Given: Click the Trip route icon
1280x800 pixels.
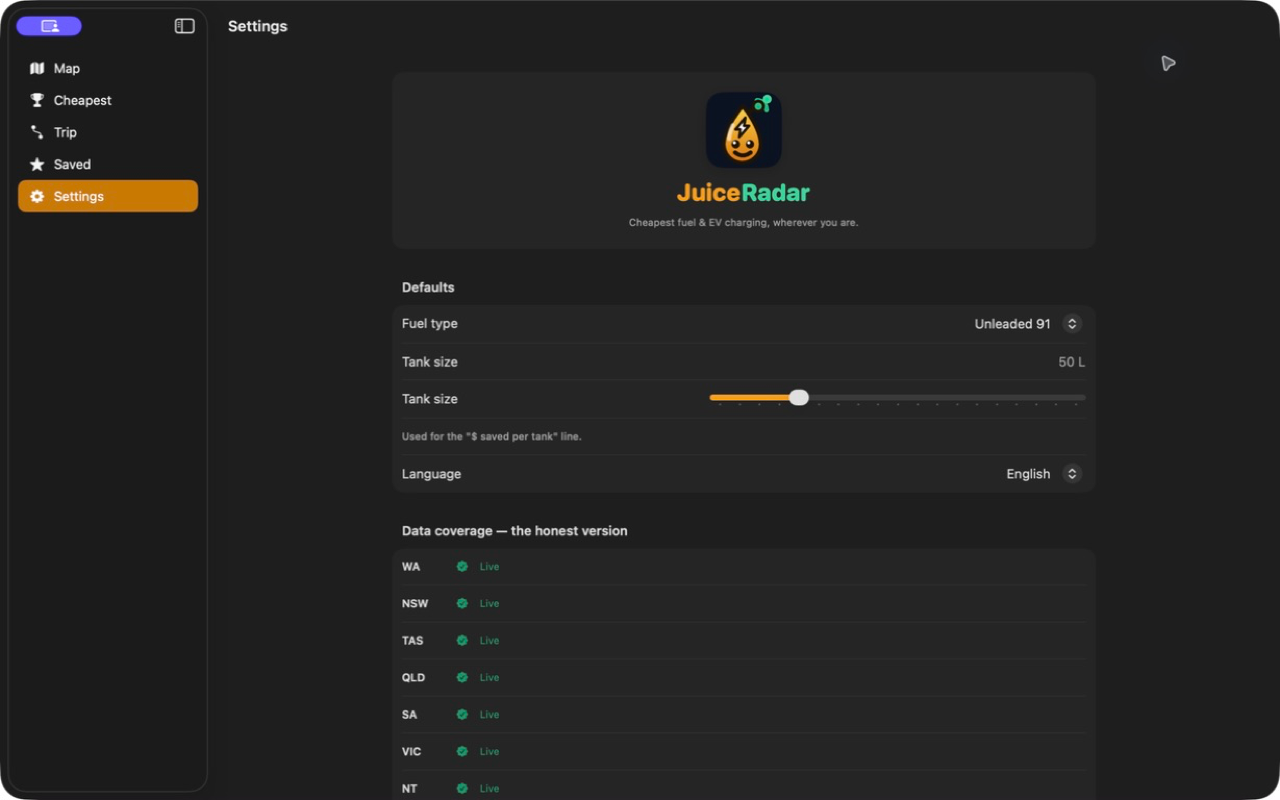Looking at the screenshot, I should (37, 133).
